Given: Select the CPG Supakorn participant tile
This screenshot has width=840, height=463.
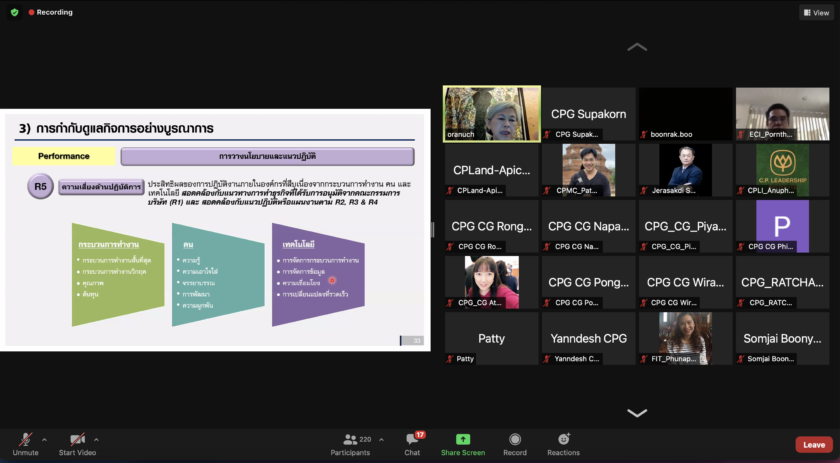Looking at the screenshot, I should [588, 113].
